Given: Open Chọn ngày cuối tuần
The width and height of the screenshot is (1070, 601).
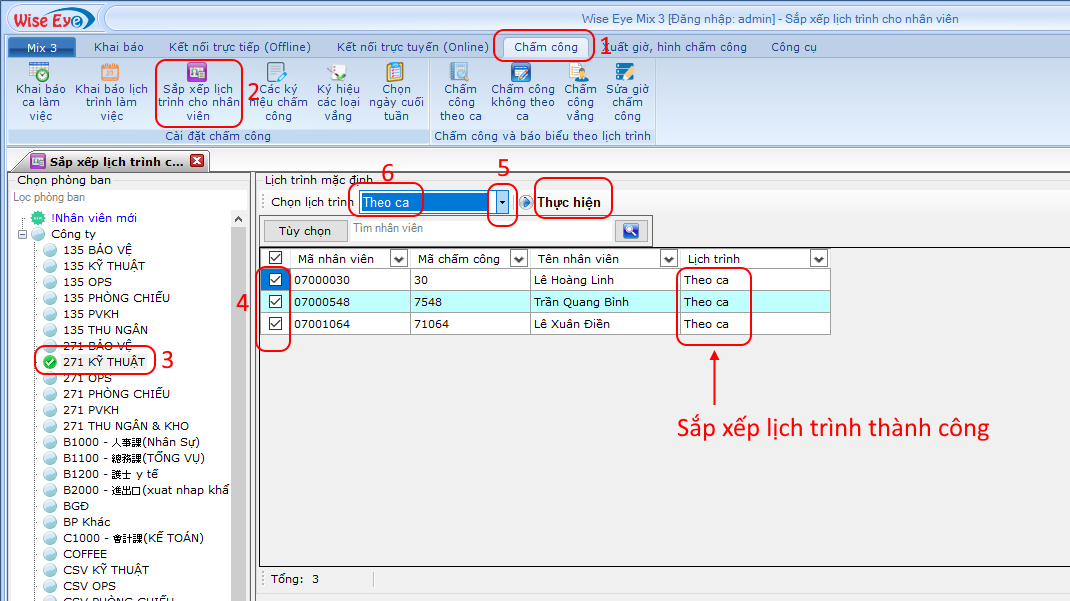Looking at the screenshot, I should tap(396, 90).
